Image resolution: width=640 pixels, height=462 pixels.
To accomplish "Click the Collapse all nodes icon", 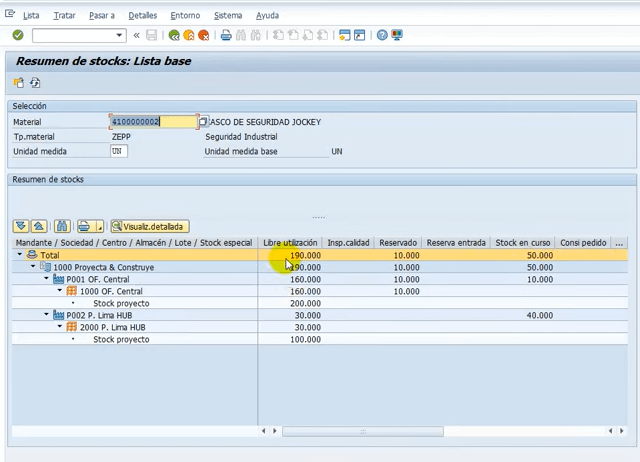I will [x=38, y=226].
